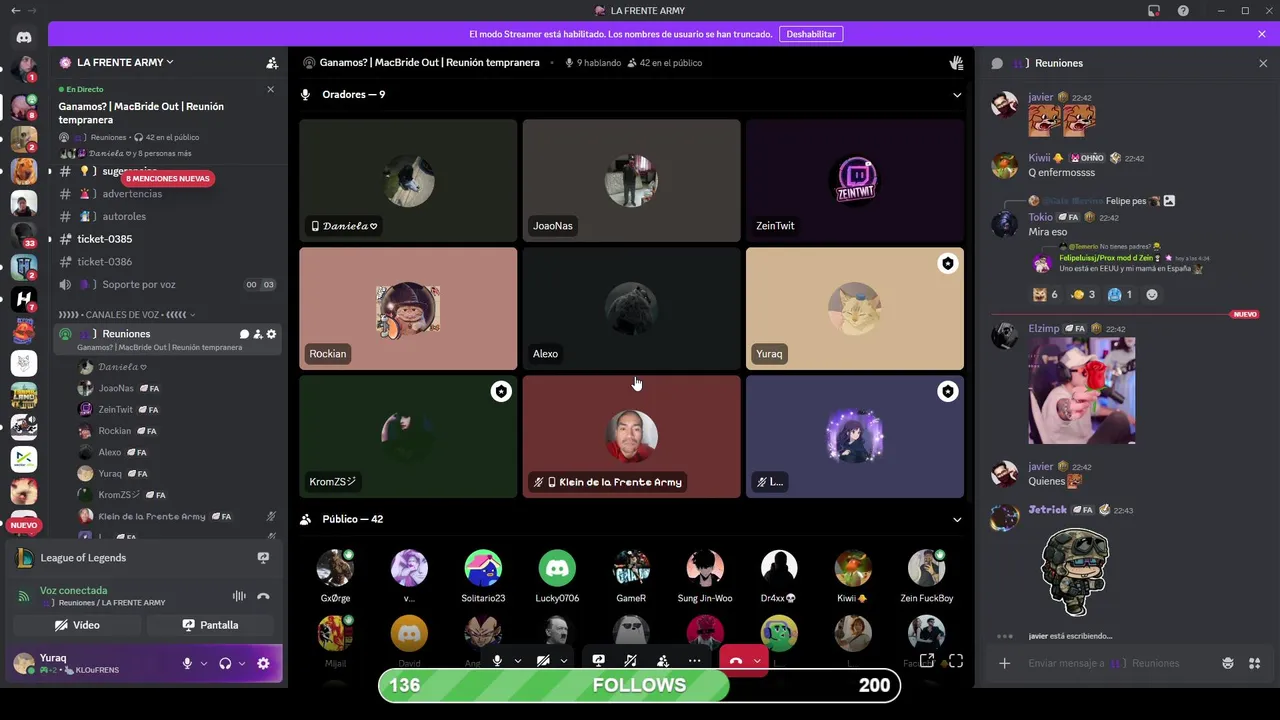Dismiss the Streamer mode banner
The image size is (1280, 720).
(x=1262, y=34)
